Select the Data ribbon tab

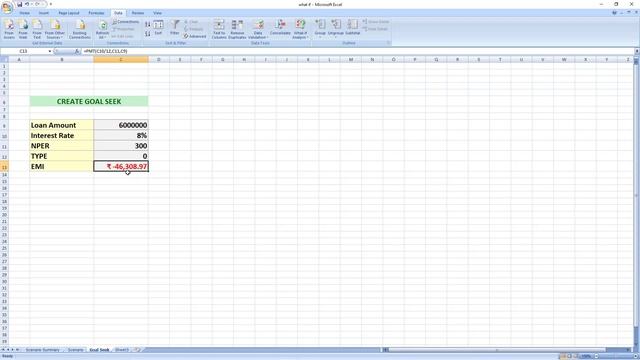118,13
